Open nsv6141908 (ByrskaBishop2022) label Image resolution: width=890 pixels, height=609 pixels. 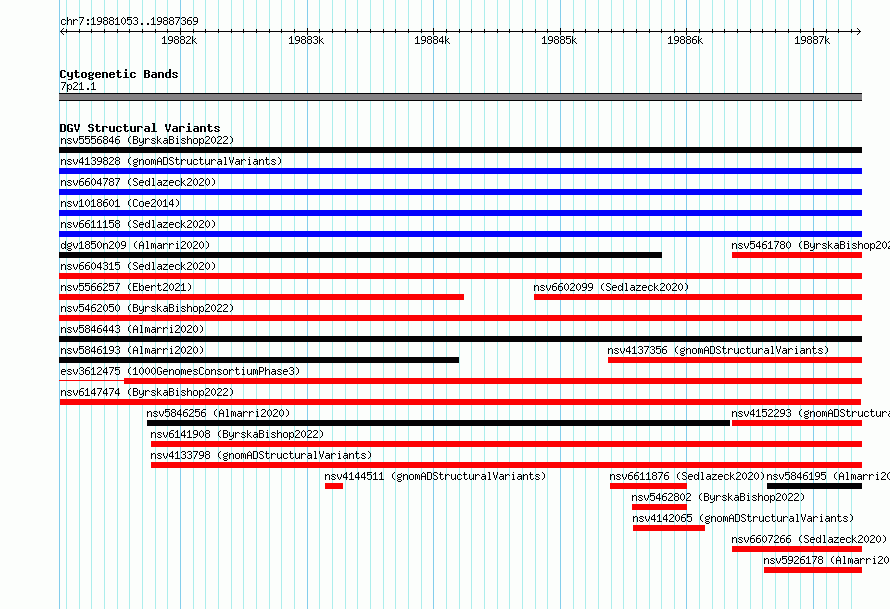pyautogui.click(x=237, y=434)
